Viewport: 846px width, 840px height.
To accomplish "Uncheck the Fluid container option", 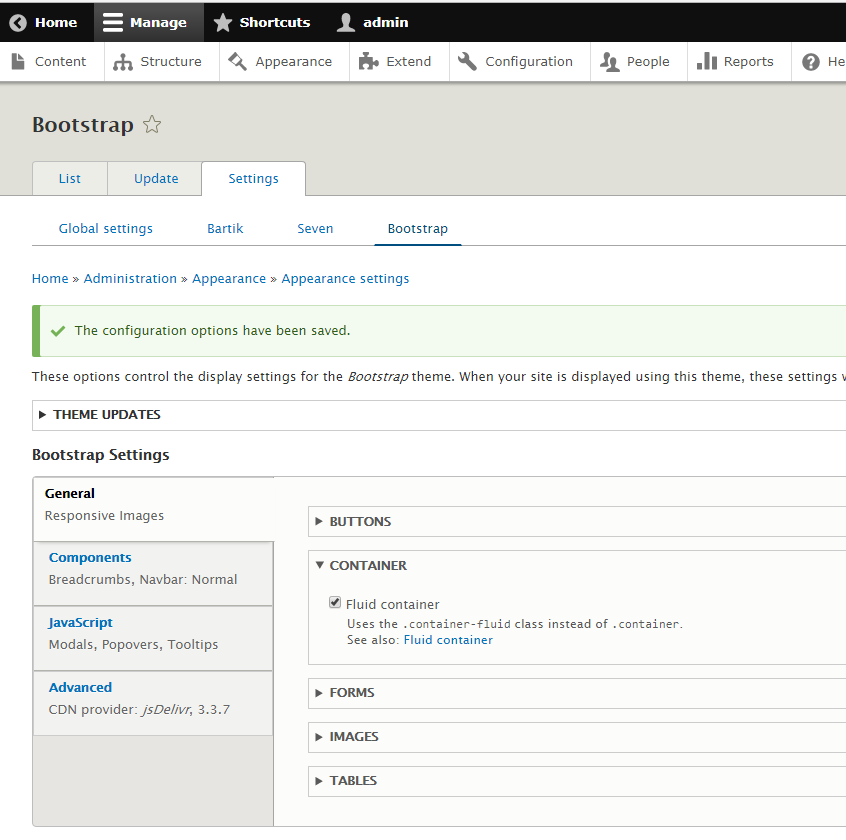I will click(x=335, y=601).
